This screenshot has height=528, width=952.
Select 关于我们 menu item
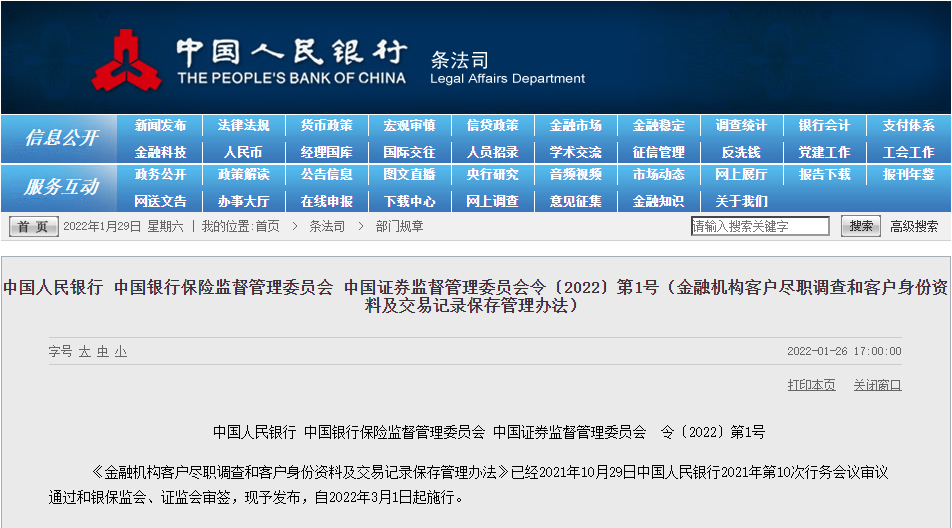click(741, 201)
